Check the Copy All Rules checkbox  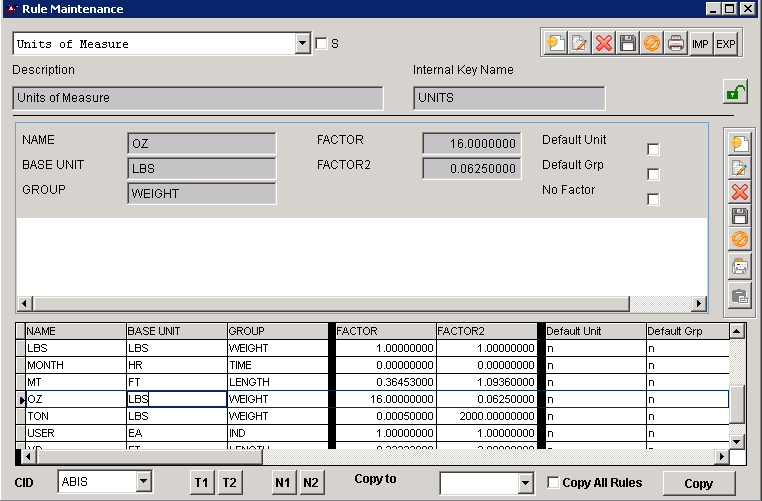pos(554,483)
